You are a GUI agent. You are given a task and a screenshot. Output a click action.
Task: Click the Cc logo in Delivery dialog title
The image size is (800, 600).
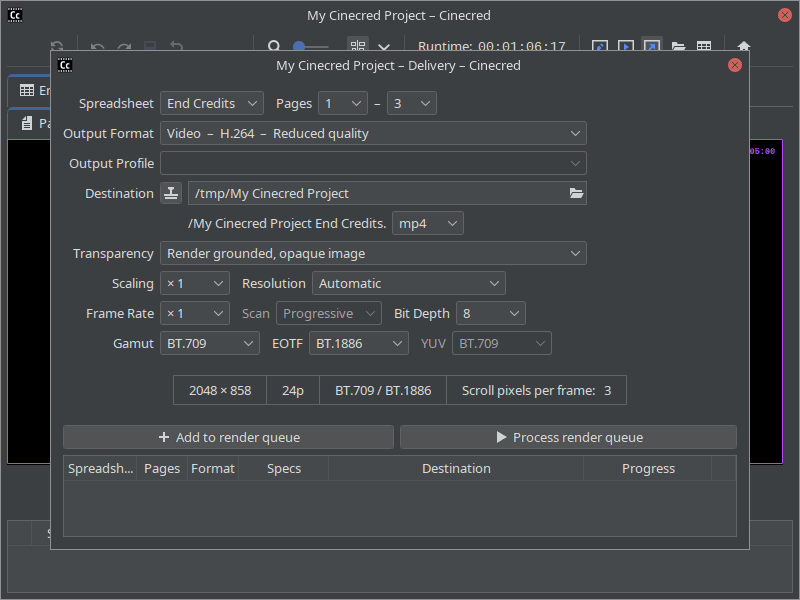(x=65, y=65)
